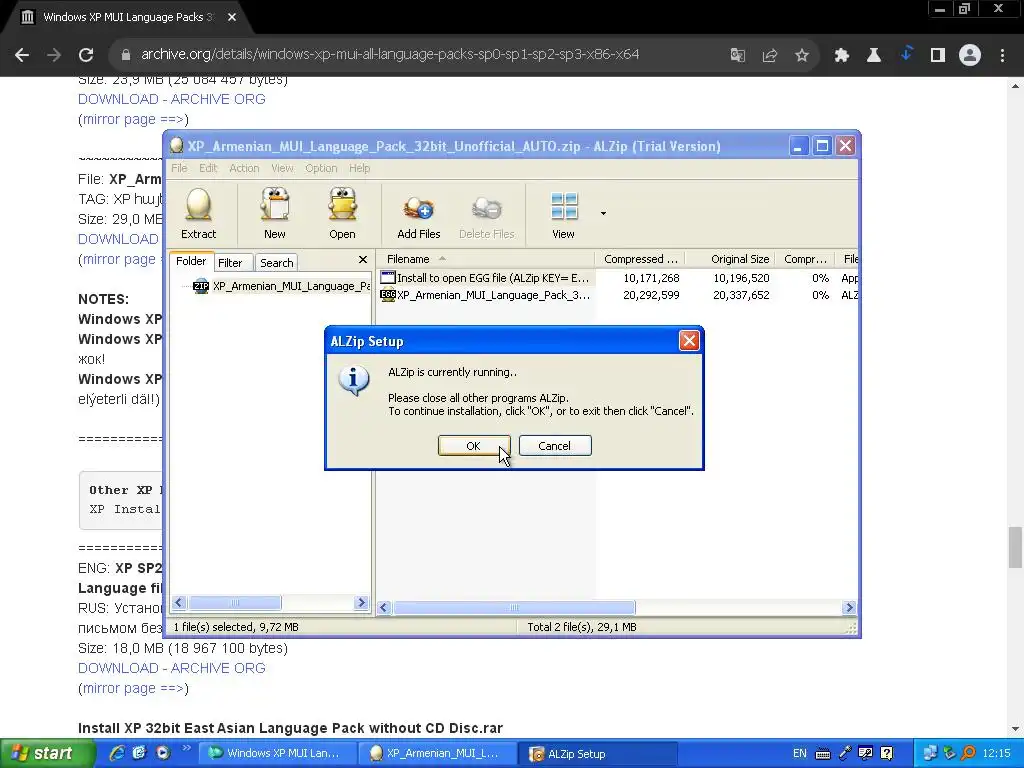Toggle the browser side panel icon
The width and height of the screenshot is (1024, 768).
[x=938, y=55]
